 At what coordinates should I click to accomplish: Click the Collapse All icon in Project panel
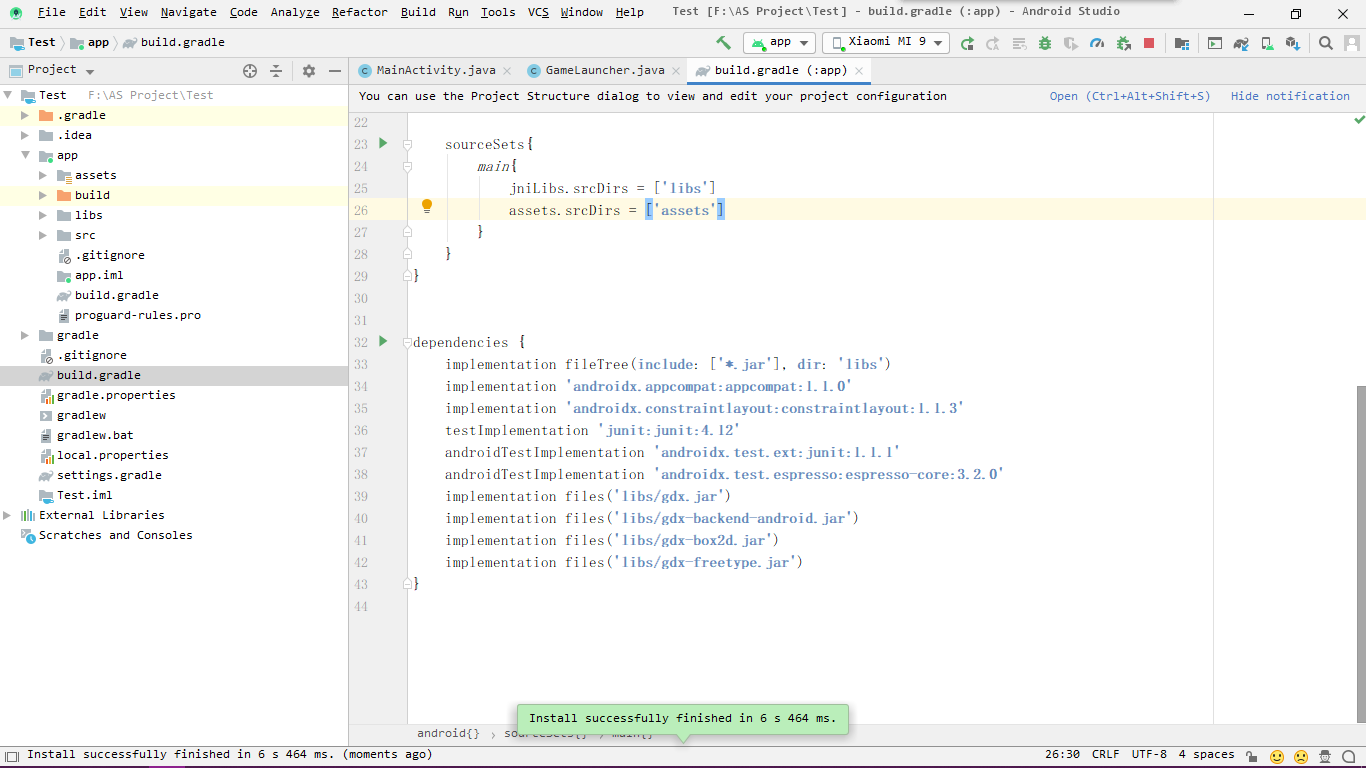point(276,71)
